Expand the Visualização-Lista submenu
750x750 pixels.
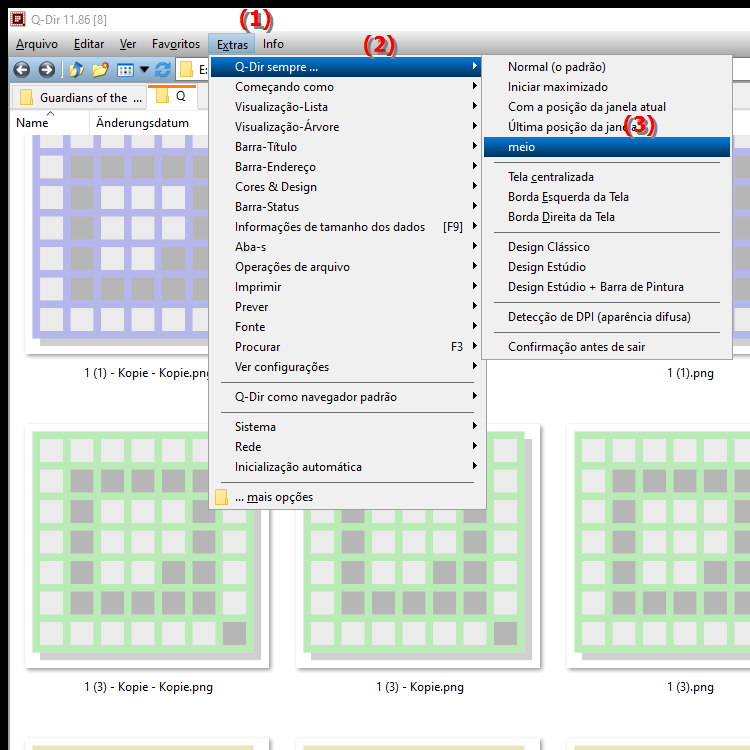tap(345, 107)
